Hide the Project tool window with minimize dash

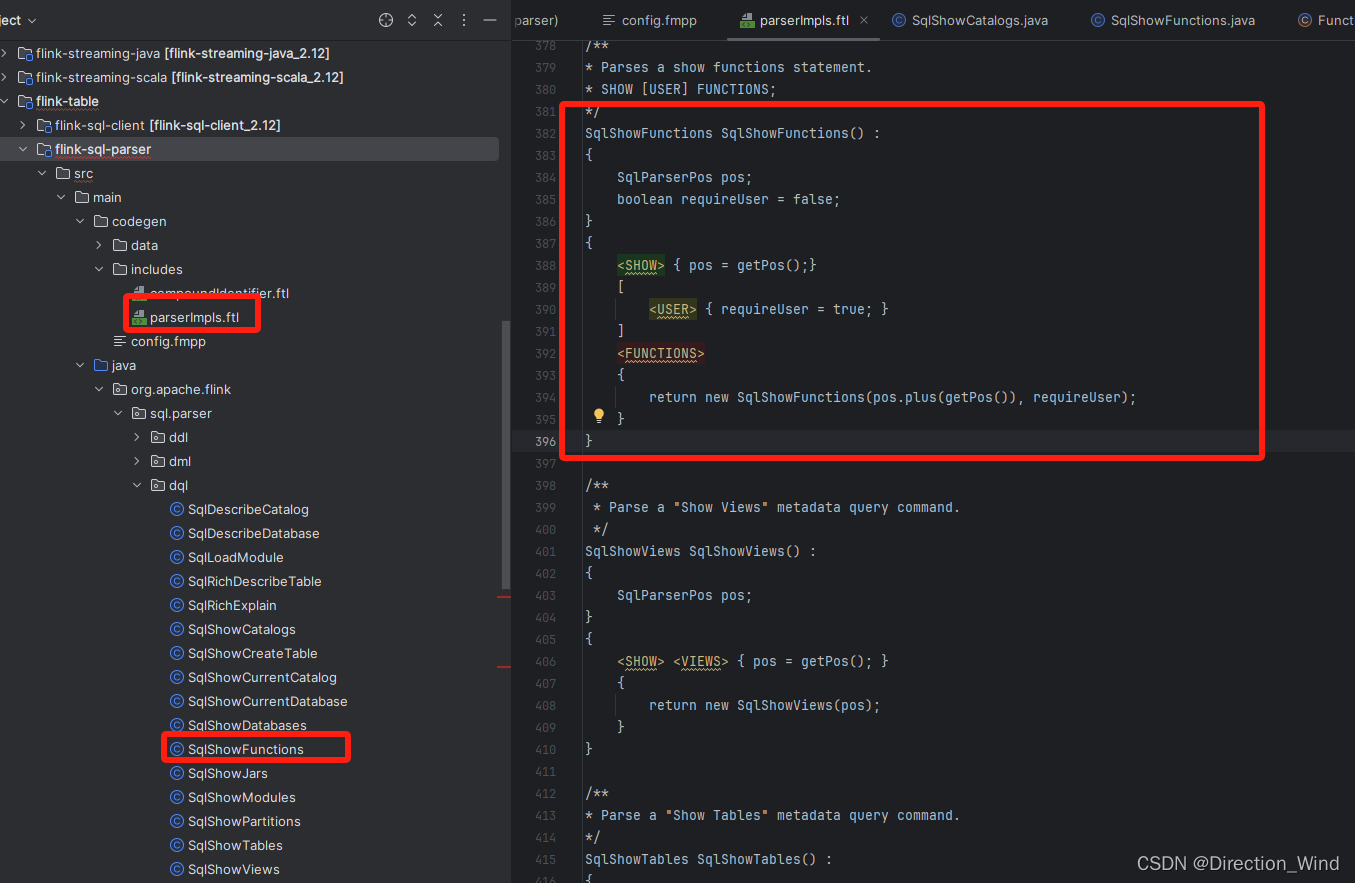[x=489, y=20]
